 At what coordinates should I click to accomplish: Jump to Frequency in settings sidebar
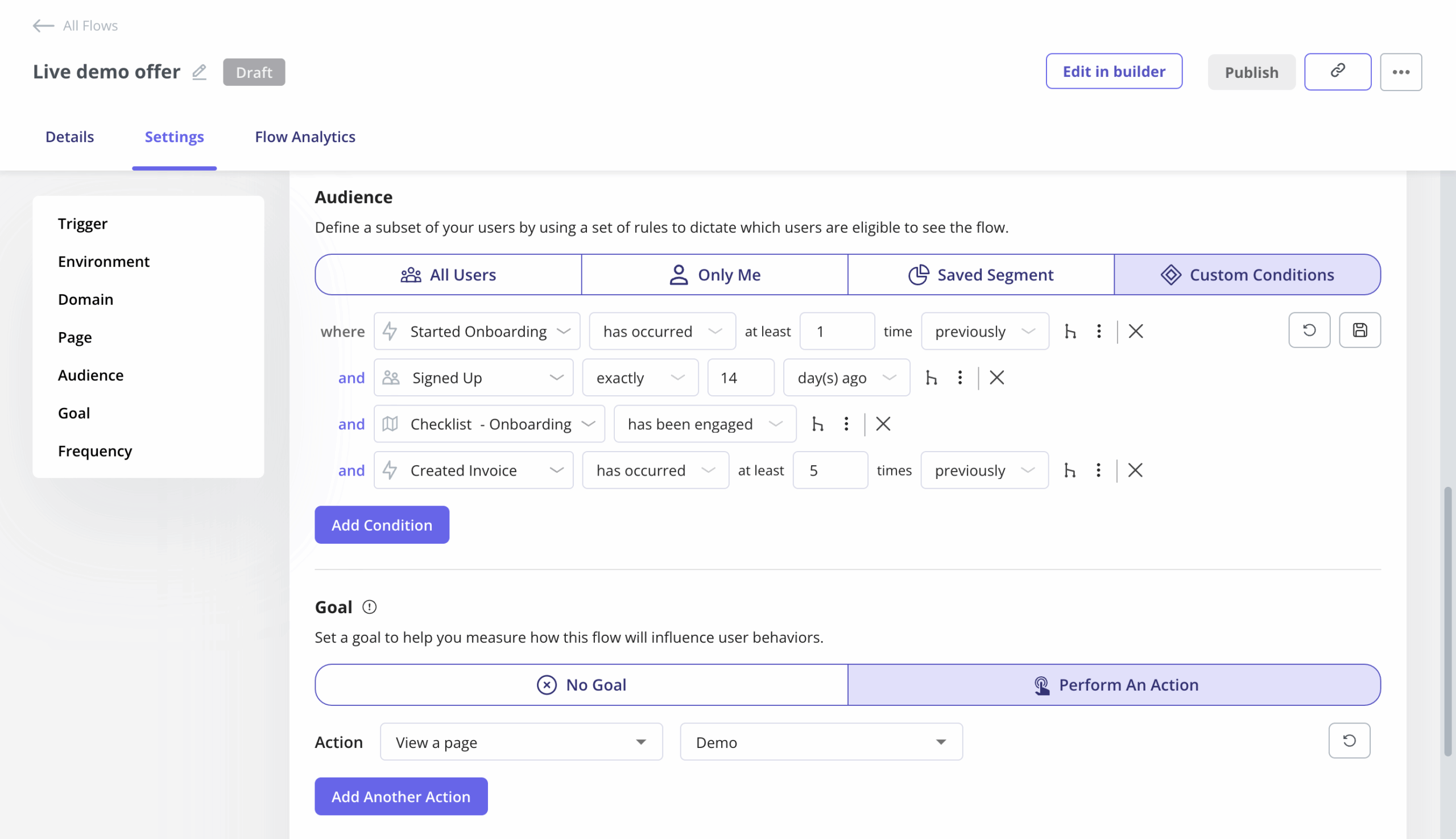(x=95, y=451)
